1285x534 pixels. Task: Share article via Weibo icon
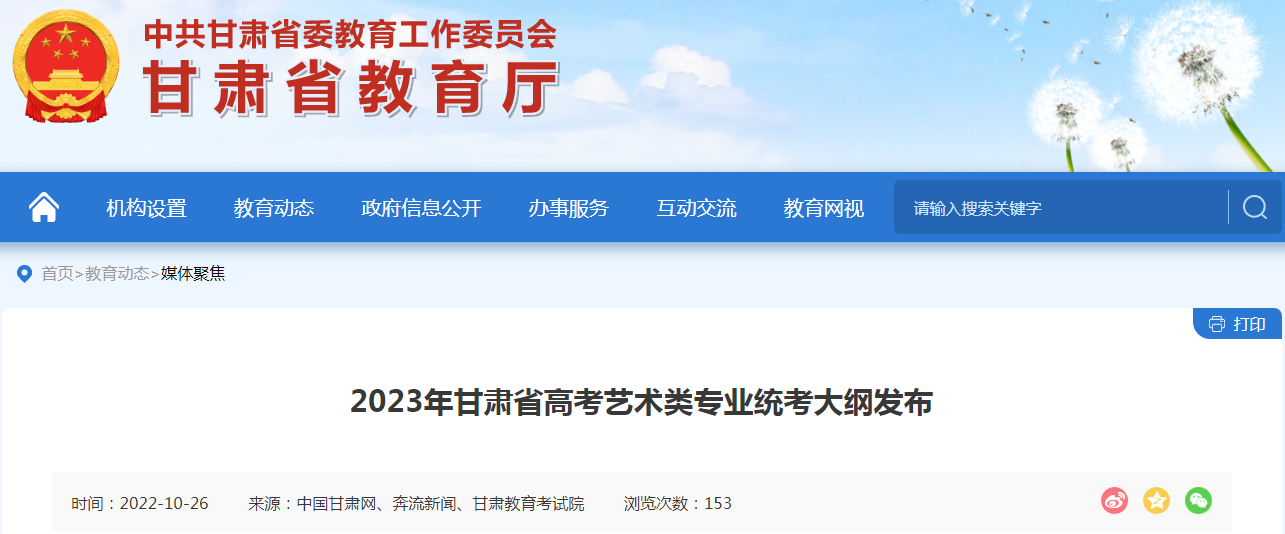(1115, 500)
